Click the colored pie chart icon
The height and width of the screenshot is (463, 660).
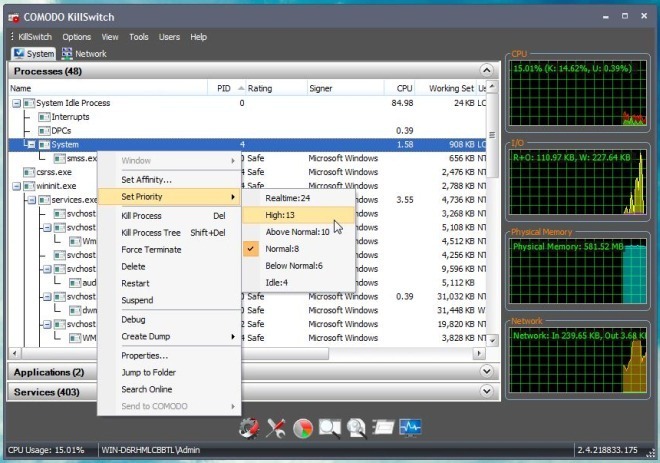303,428
